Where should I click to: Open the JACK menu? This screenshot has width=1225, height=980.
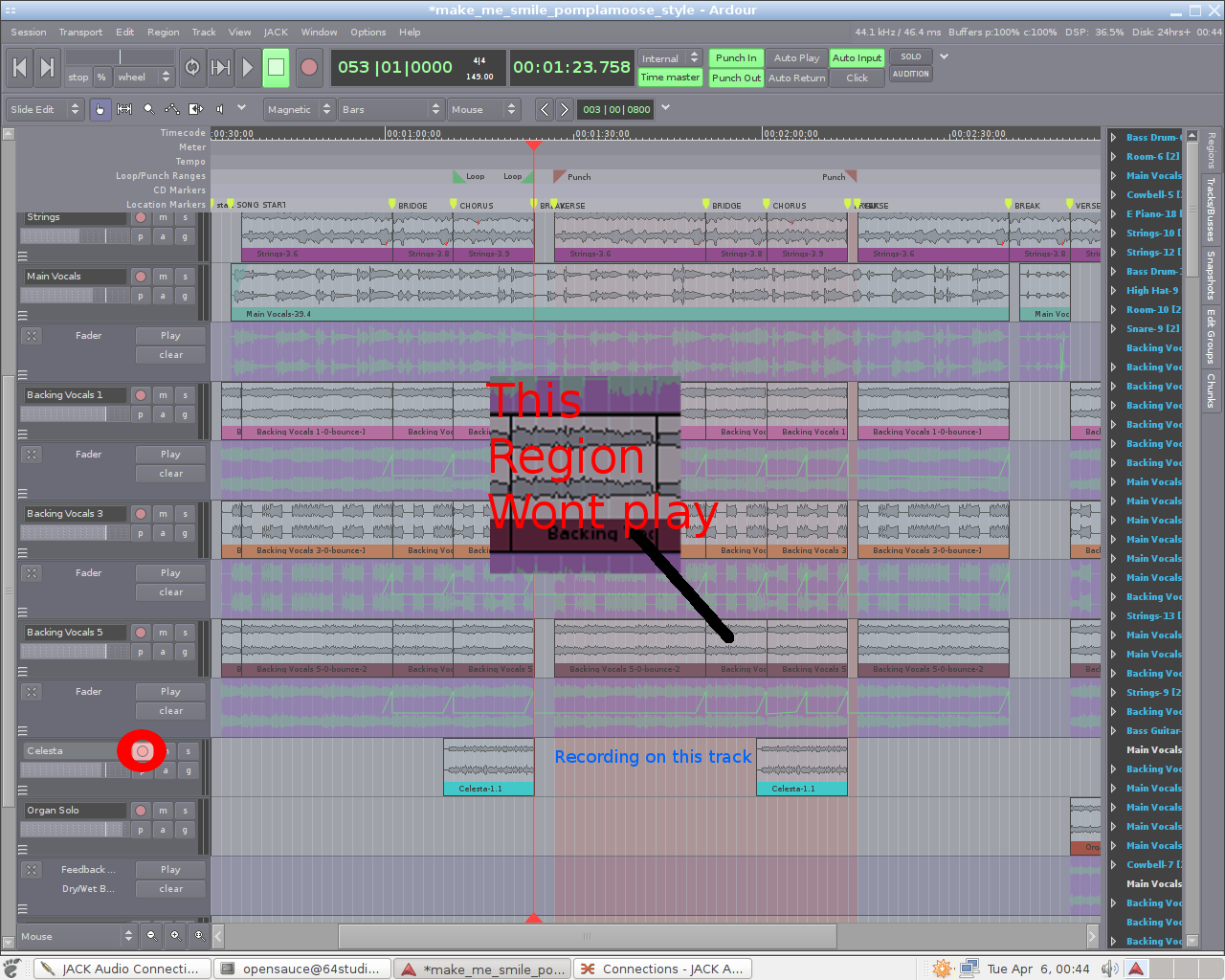276,32
